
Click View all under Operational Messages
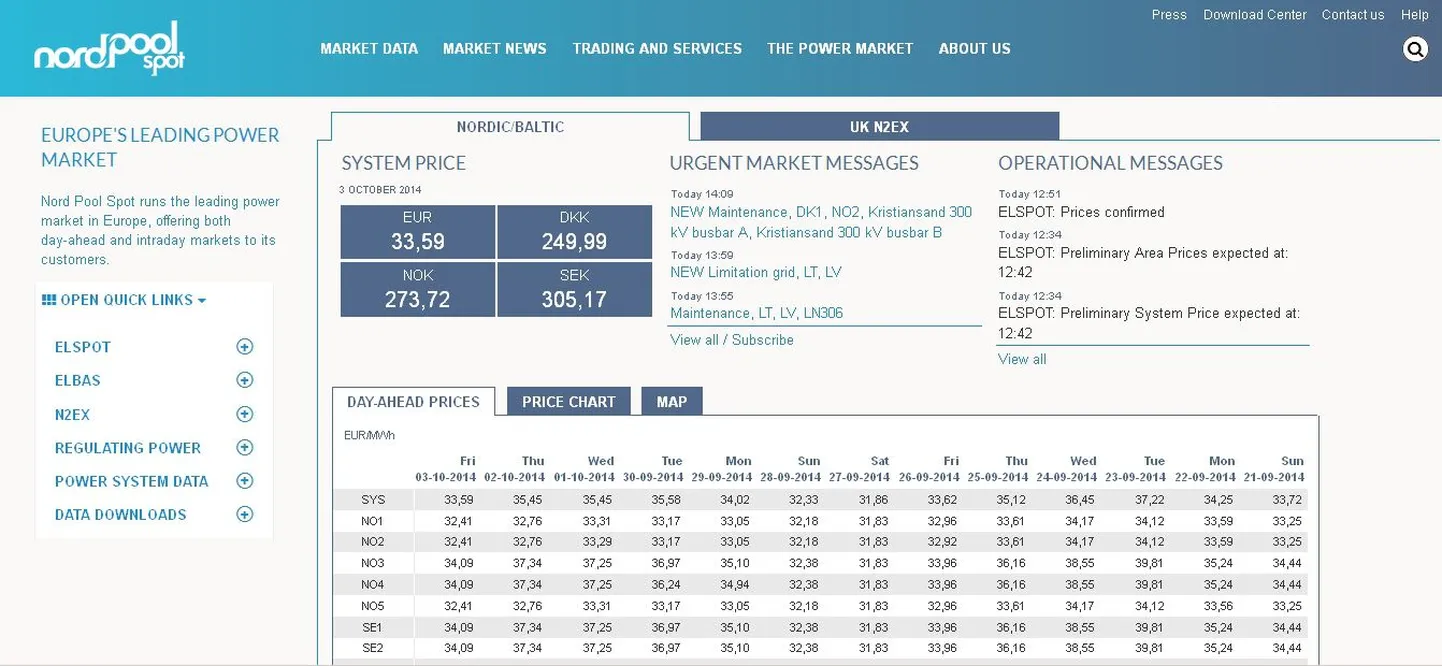click(1022, 359)
